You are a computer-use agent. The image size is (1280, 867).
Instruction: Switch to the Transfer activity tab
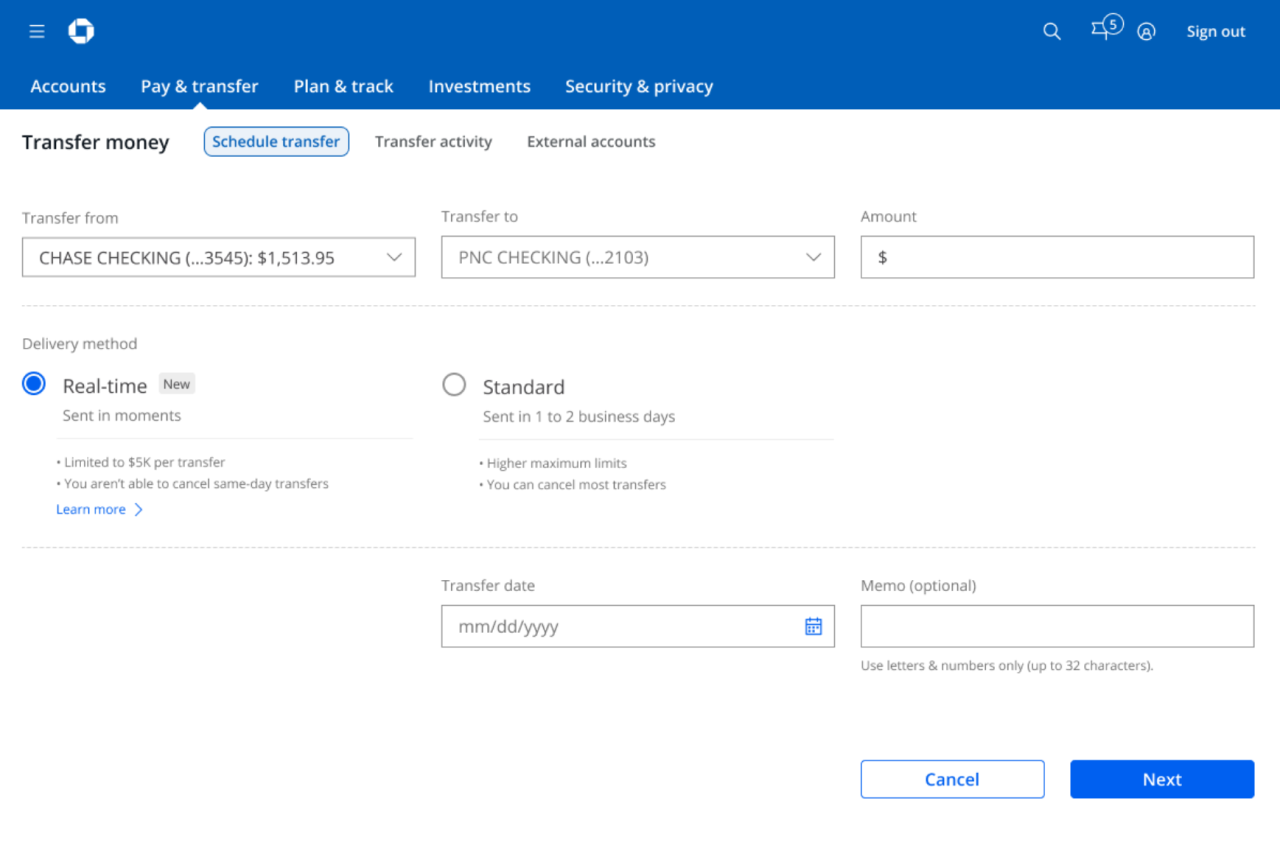pos(434,142)
